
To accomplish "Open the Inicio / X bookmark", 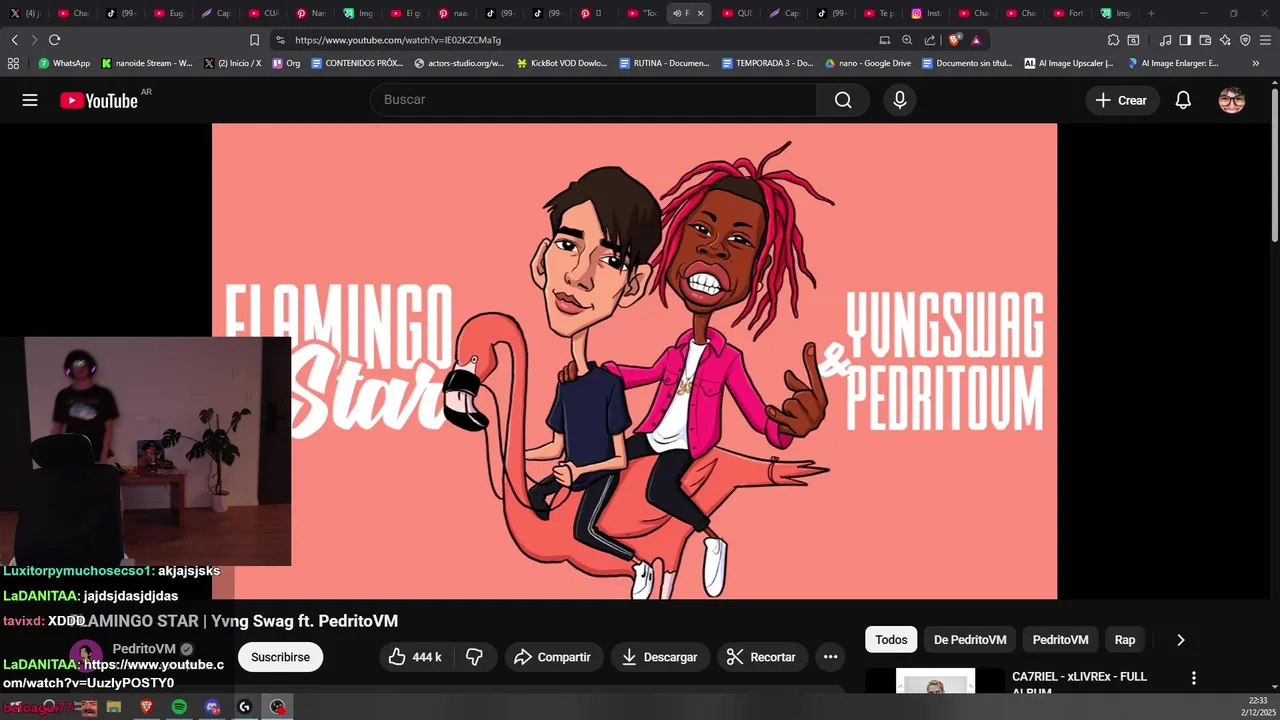I will point(233,63).
